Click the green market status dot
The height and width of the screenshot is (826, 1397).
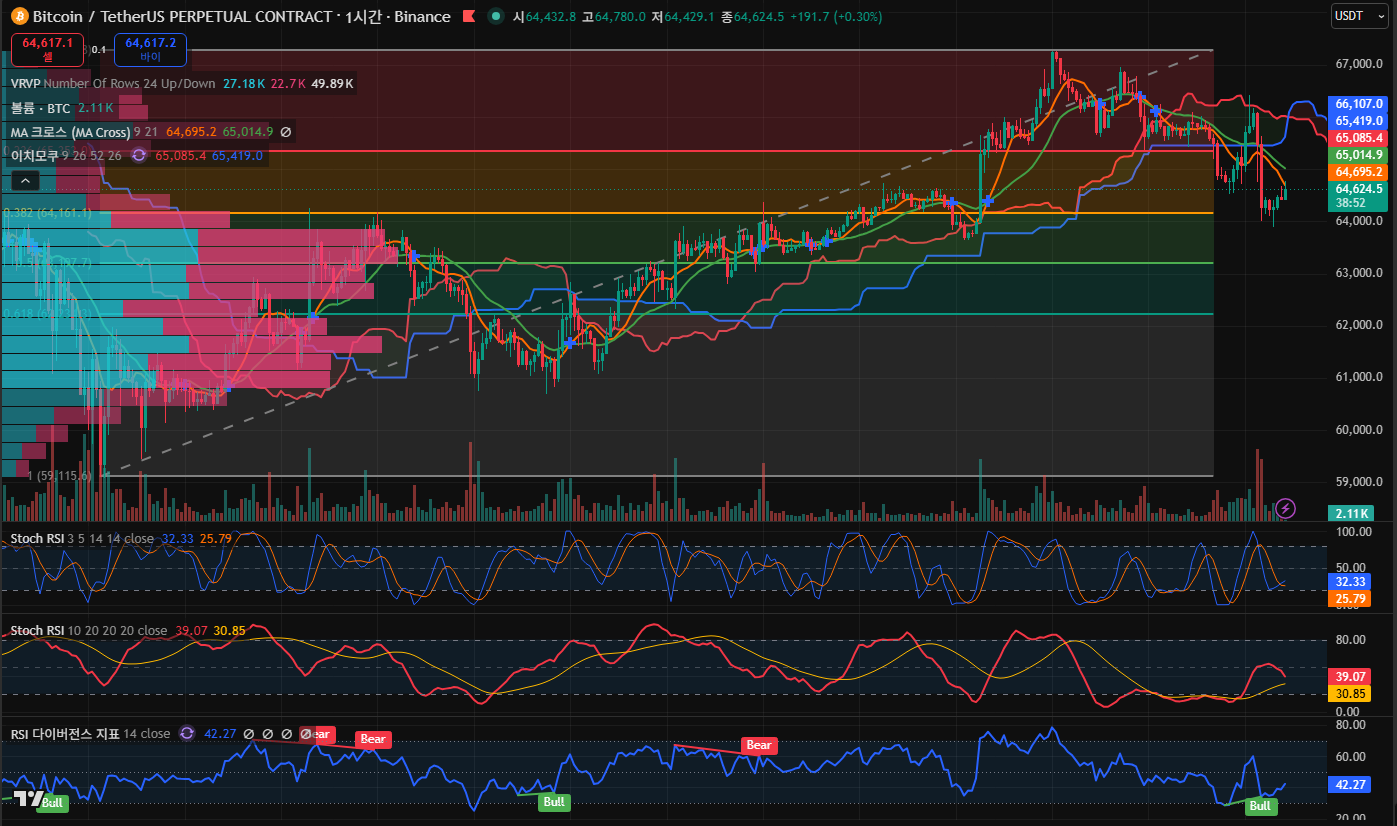[497, 17]
